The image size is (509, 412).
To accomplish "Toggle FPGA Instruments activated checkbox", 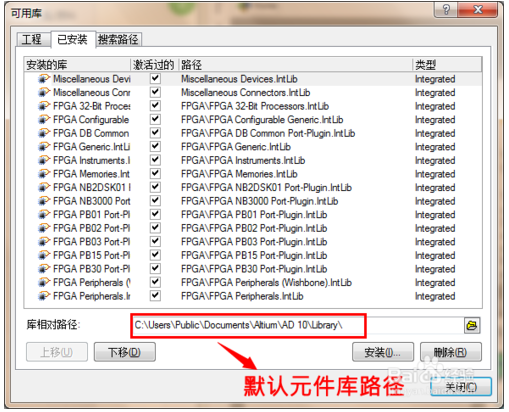I will point(155,160).
